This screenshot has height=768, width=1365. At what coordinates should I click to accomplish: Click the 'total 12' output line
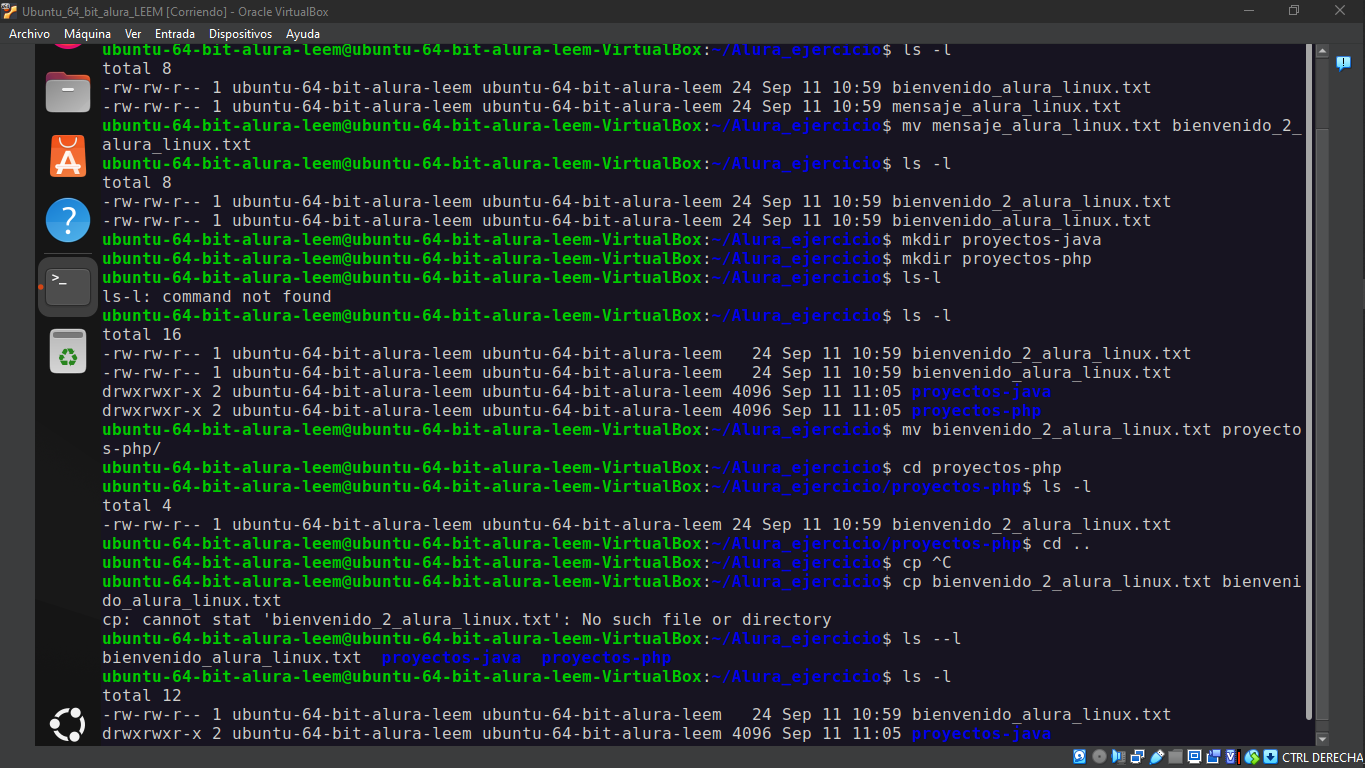point(142,696)
